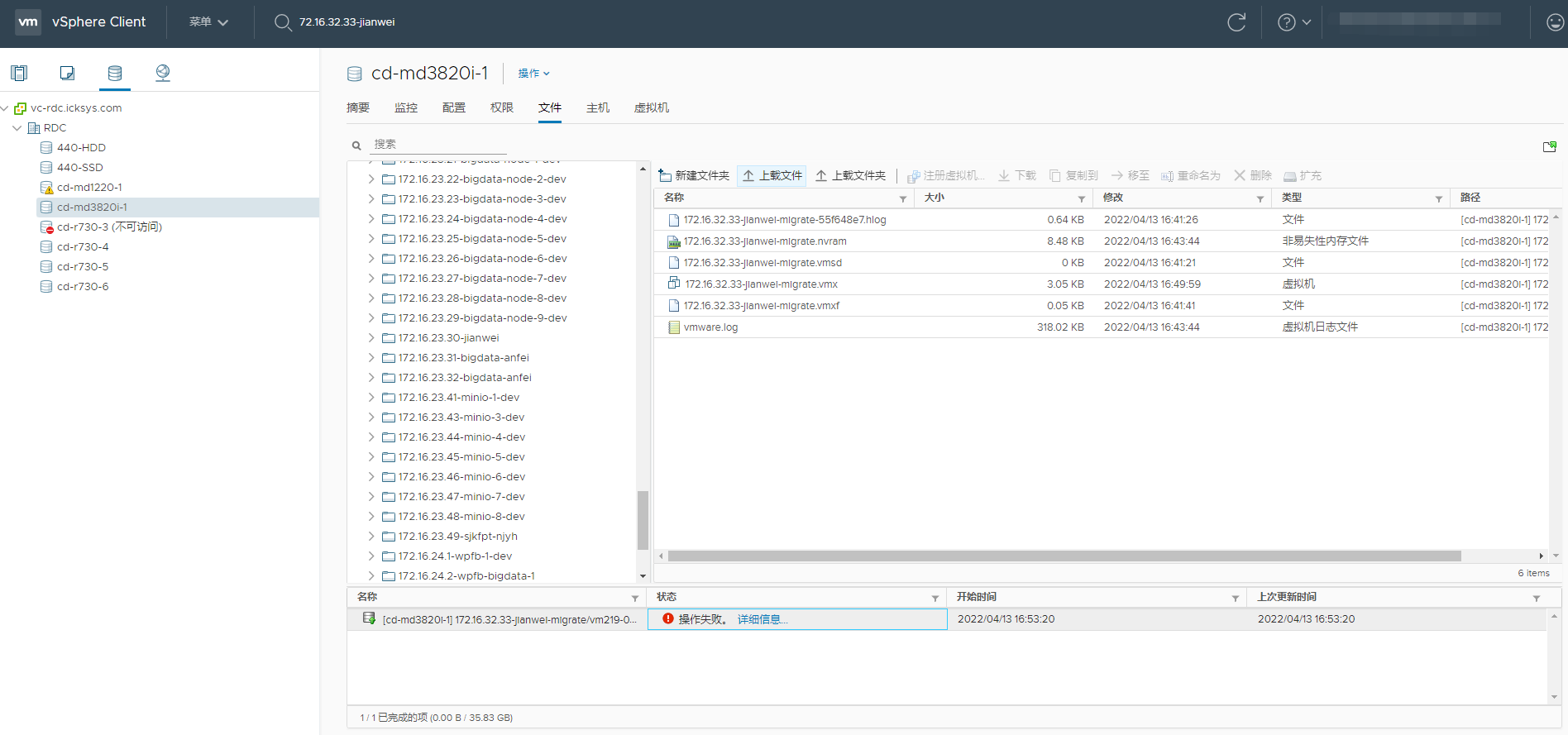Click the filter icon on the task 状态 column
The height and width of the screenshot is (735, 1568).
[x=935, y=599]
